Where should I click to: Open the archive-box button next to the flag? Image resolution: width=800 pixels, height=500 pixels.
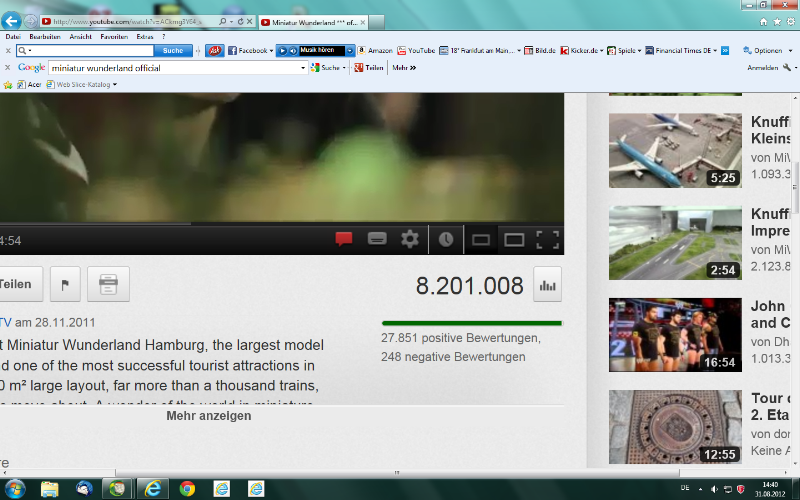tap(108, 285)
